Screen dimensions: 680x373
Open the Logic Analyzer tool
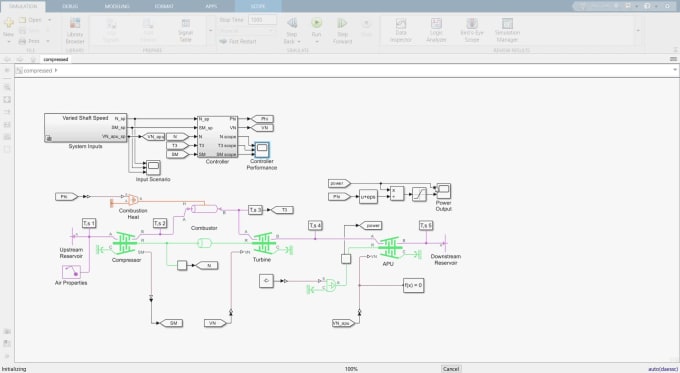436,30
